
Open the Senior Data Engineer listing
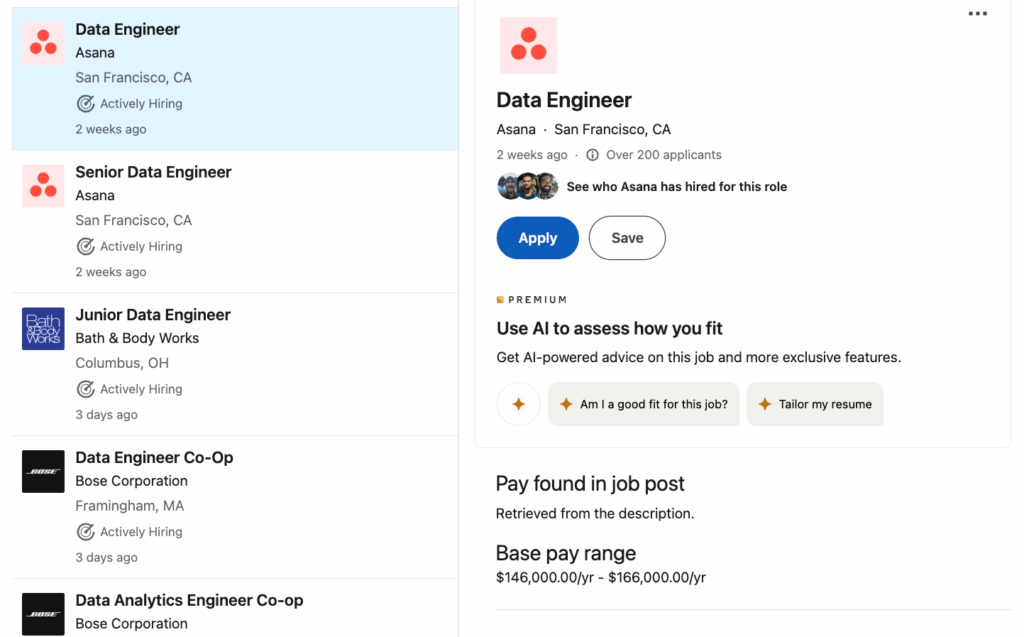(235, 221)
